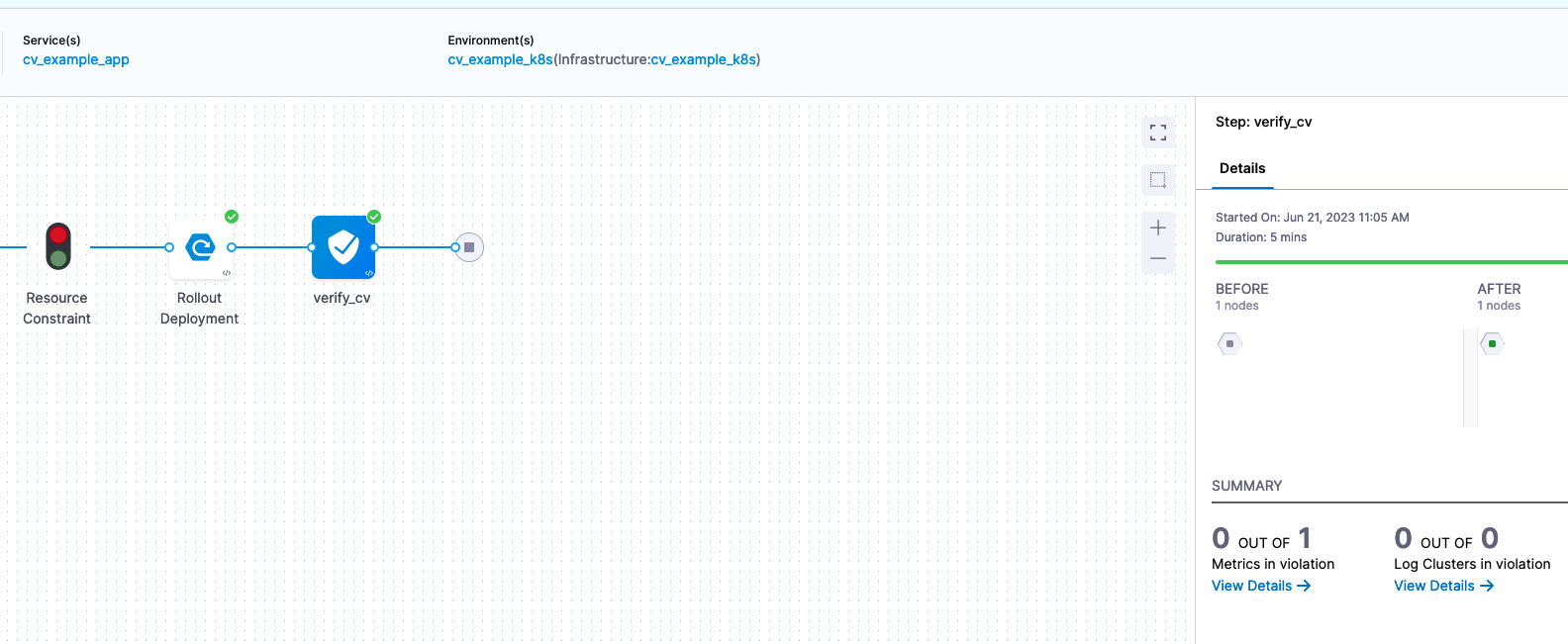
Task: Open the Details tab
Action: [x=1242, y=168]
